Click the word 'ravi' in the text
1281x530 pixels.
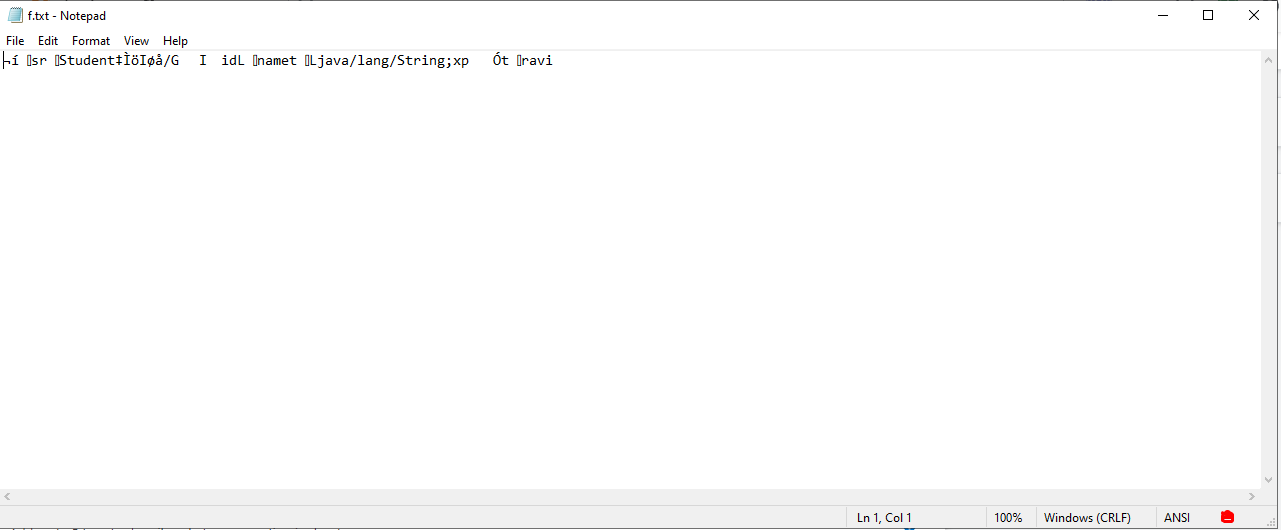537,61
